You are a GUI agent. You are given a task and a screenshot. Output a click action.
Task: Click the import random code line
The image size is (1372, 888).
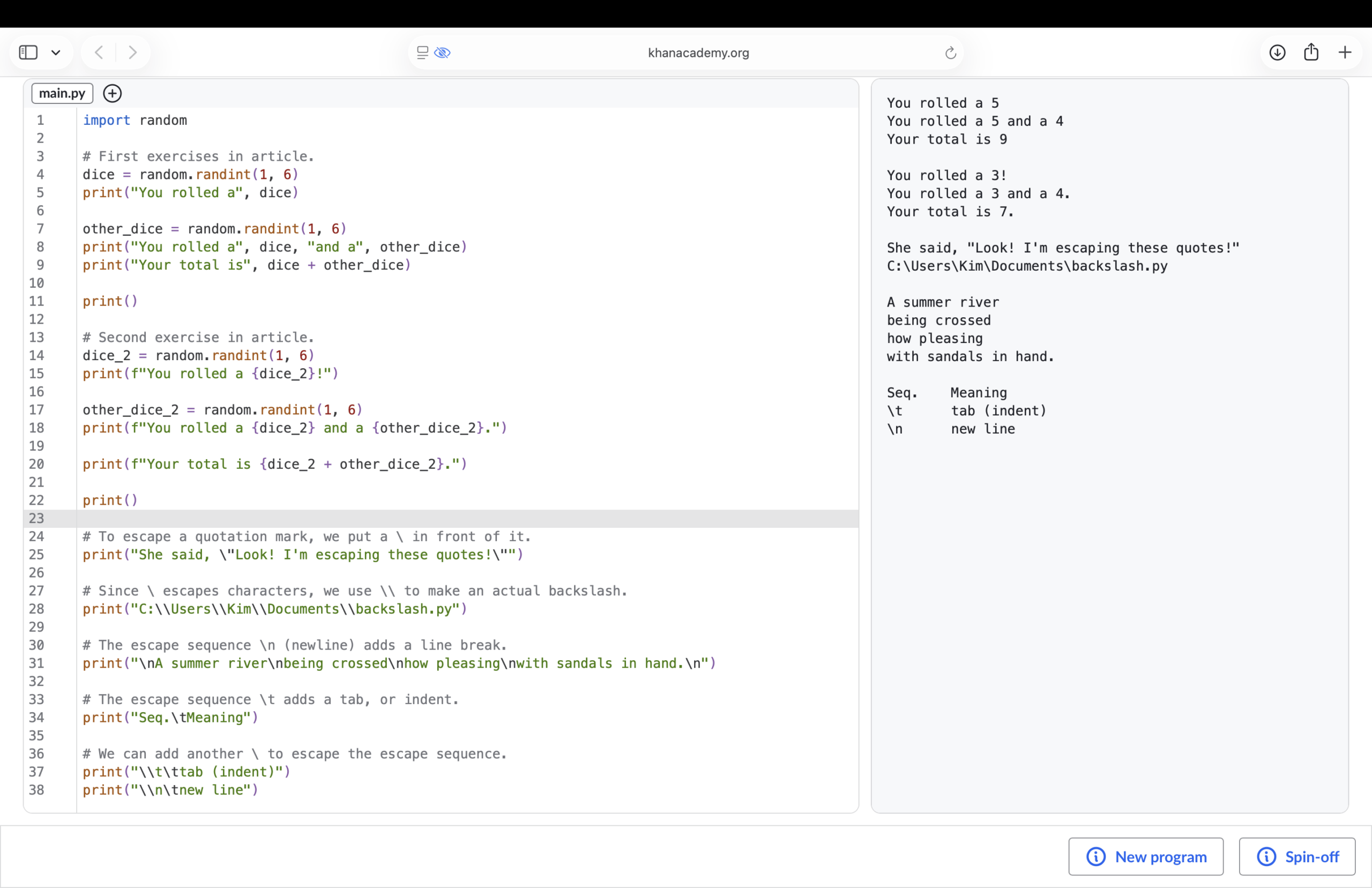(135, 120)
